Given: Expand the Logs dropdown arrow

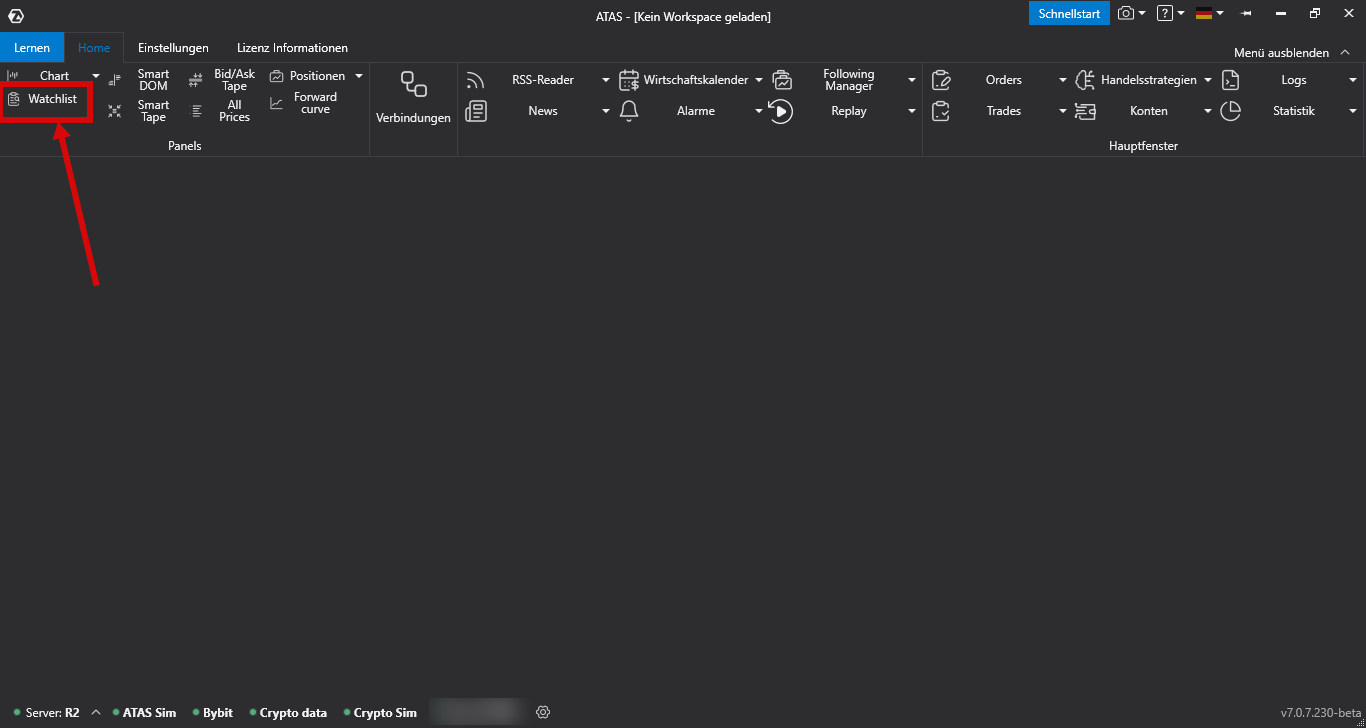Looking at the screenshot, I should pyautogui.click(x=1353, y=80).
